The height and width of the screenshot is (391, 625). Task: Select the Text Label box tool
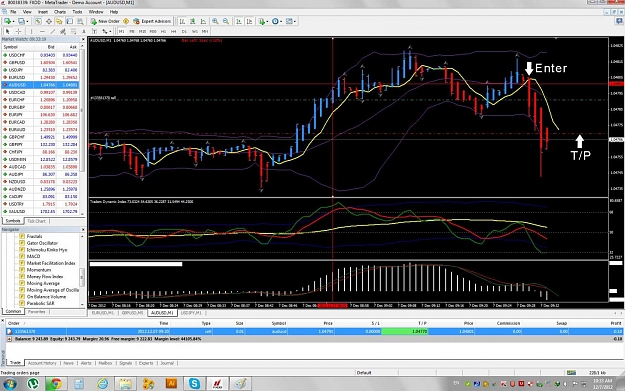point(94,31)
